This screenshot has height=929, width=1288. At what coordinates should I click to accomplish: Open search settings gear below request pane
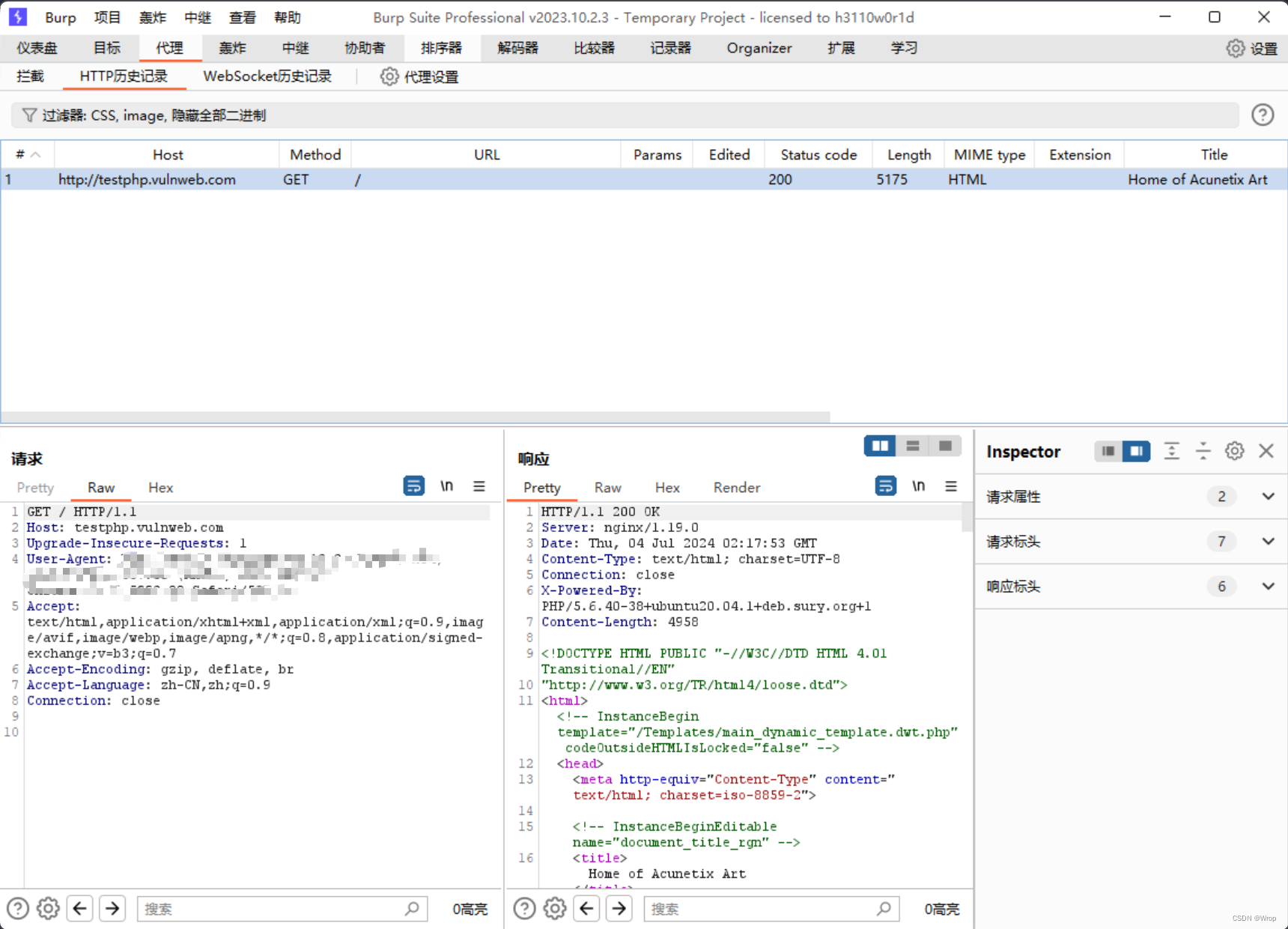coord(49,909)
